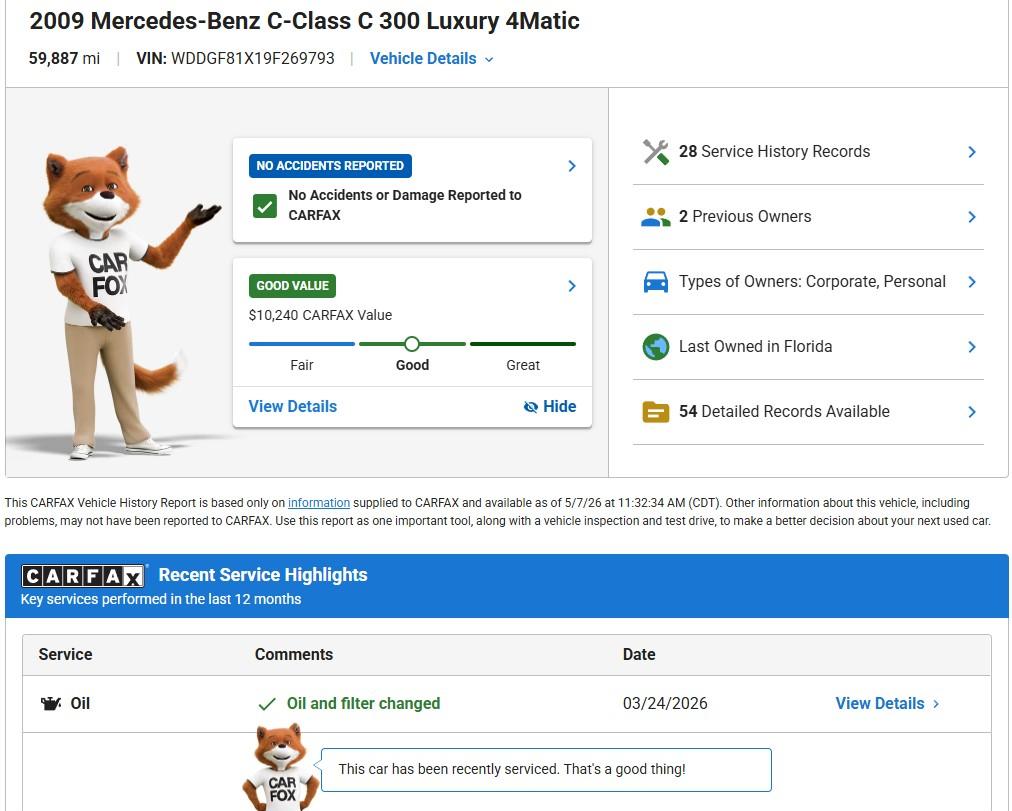Open chevron for Types of Owners row

click(x=972, y=282)
